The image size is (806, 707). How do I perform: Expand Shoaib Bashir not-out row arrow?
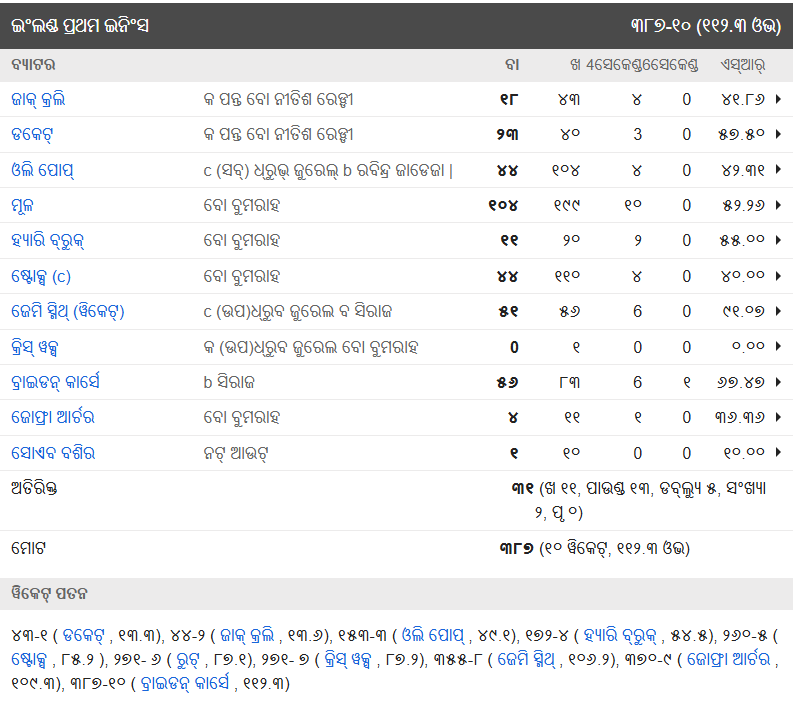coord(779,453)
